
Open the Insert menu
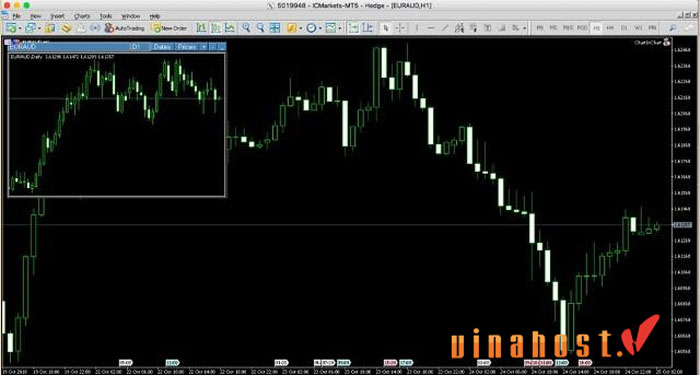[x=58, y=16]
